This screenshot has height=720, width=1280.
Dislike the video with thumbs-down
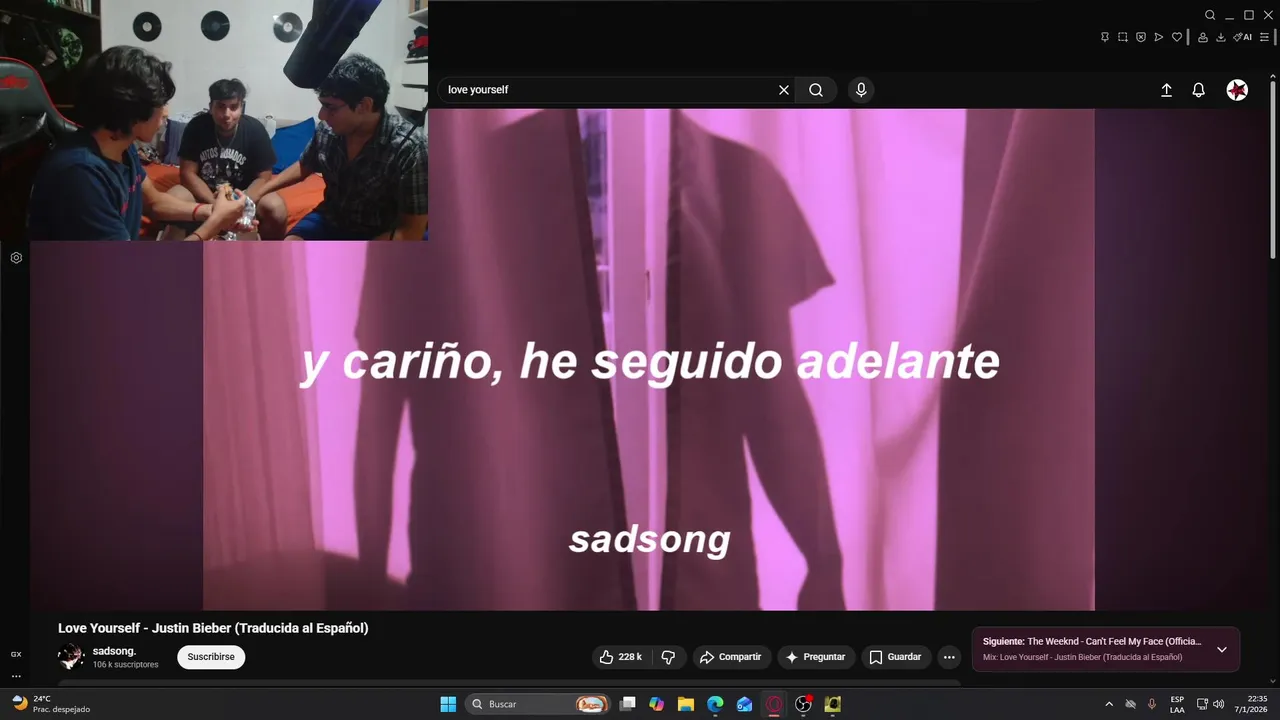tap(668, 657)
